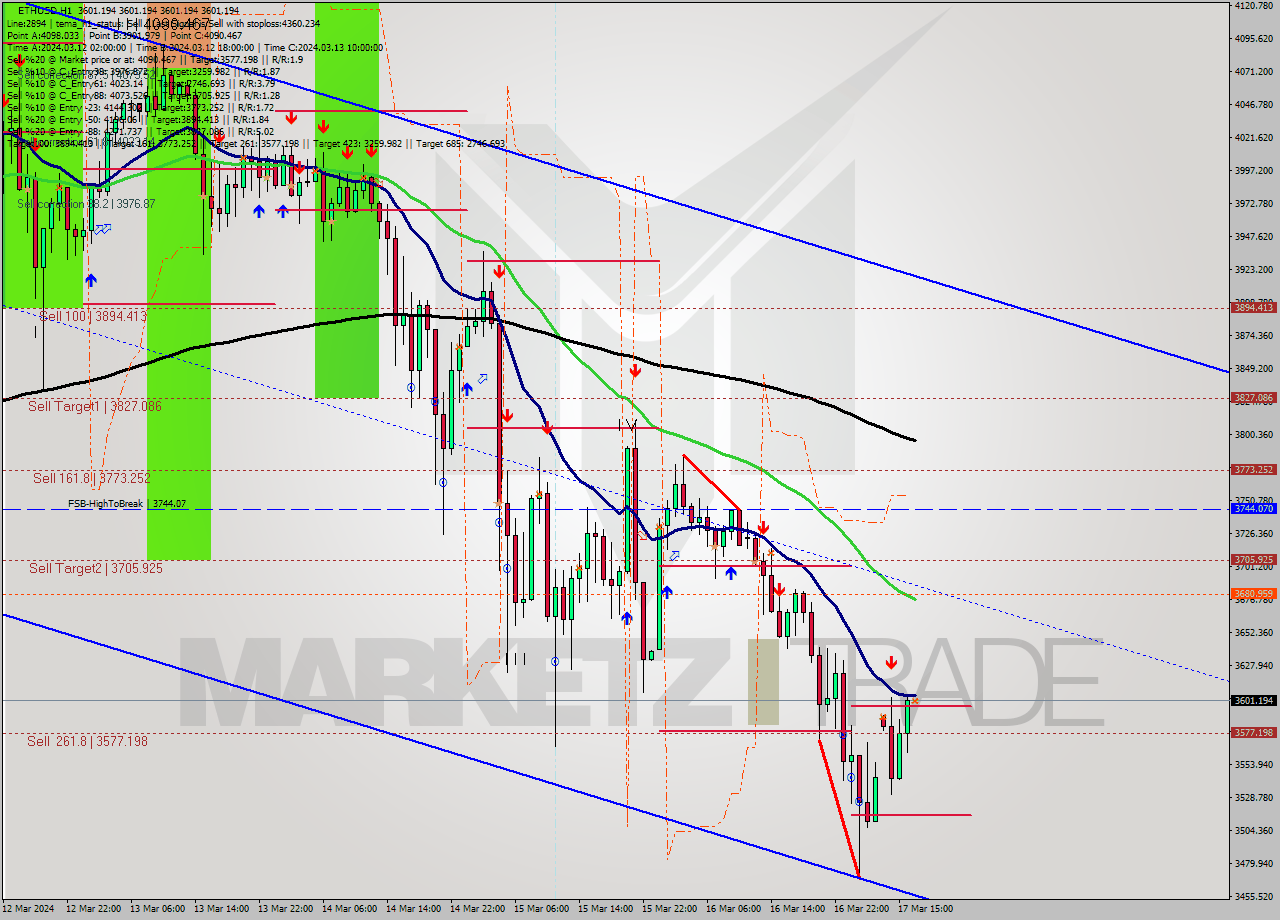
Task: Click the 4120.780 price scale value
Action: tap(1253, 6)
